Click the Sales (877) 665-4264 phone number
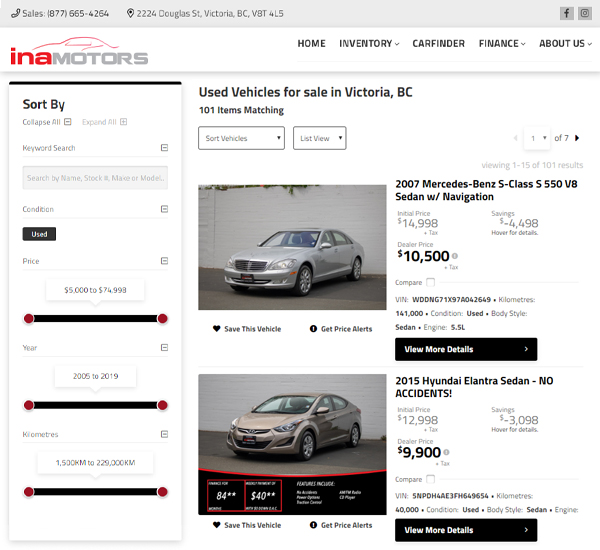 point(65,13)
